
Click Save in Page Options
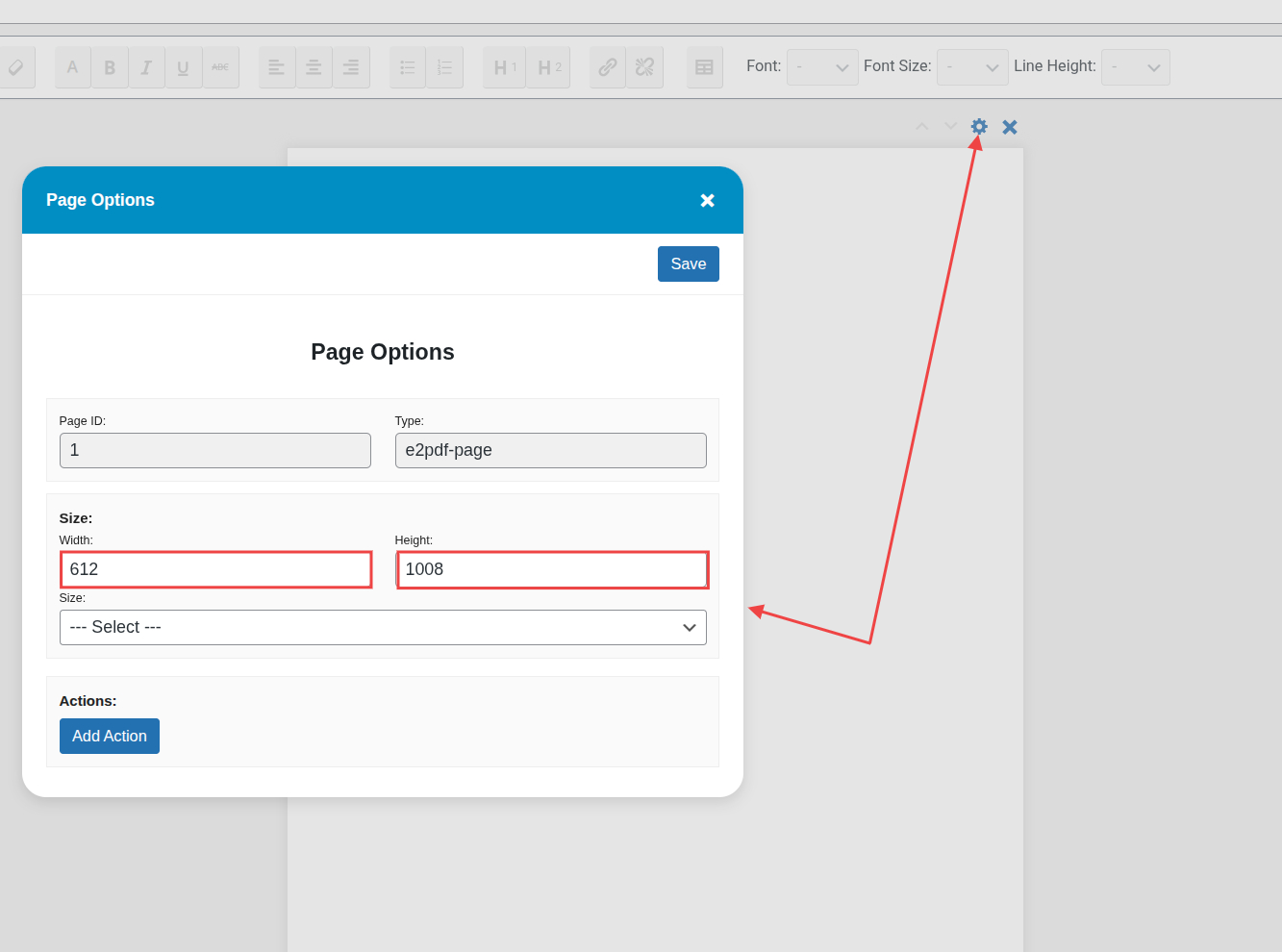point(688,264)
